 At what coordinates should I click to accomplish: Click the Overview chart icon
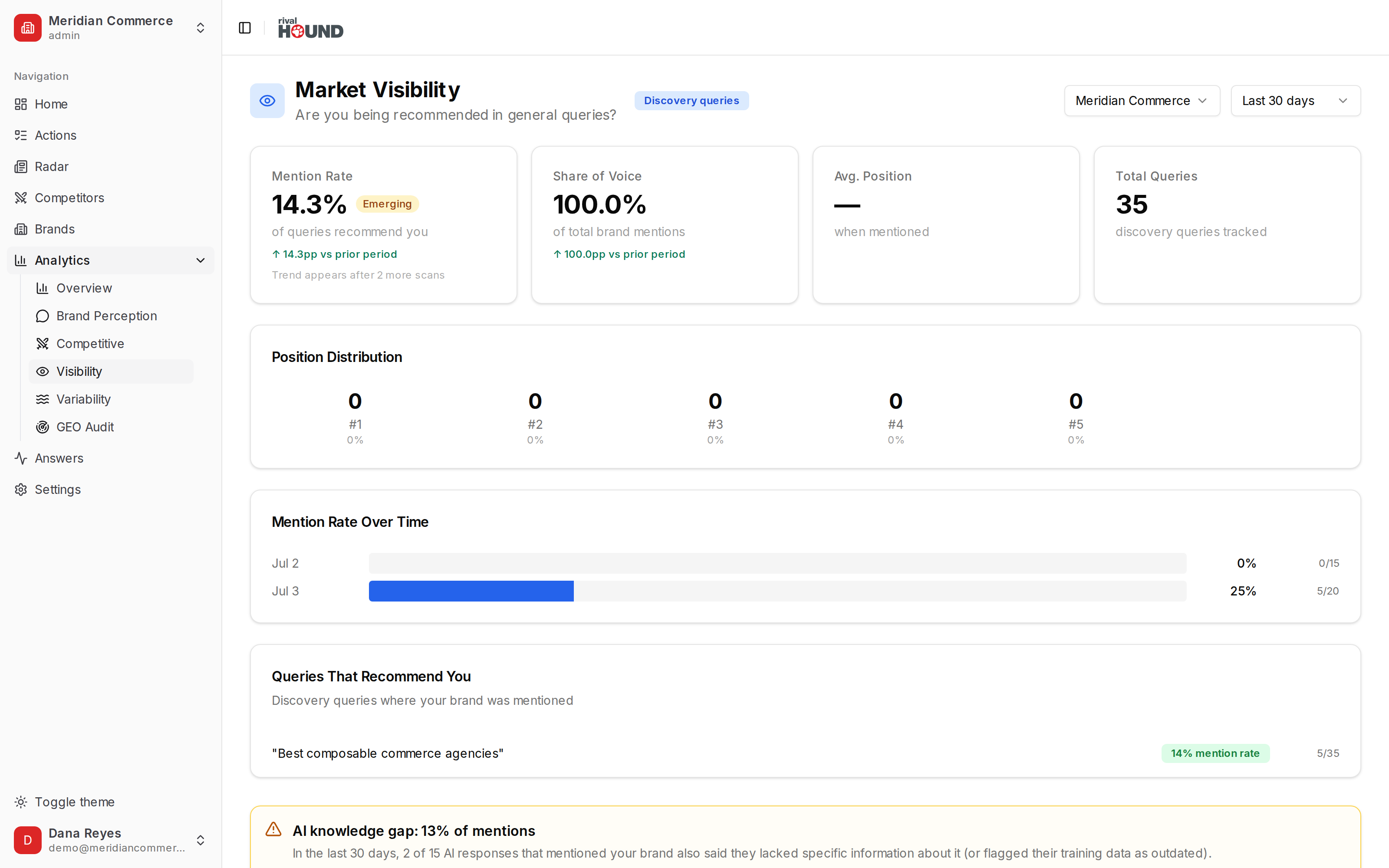click(x=43, y=288)
